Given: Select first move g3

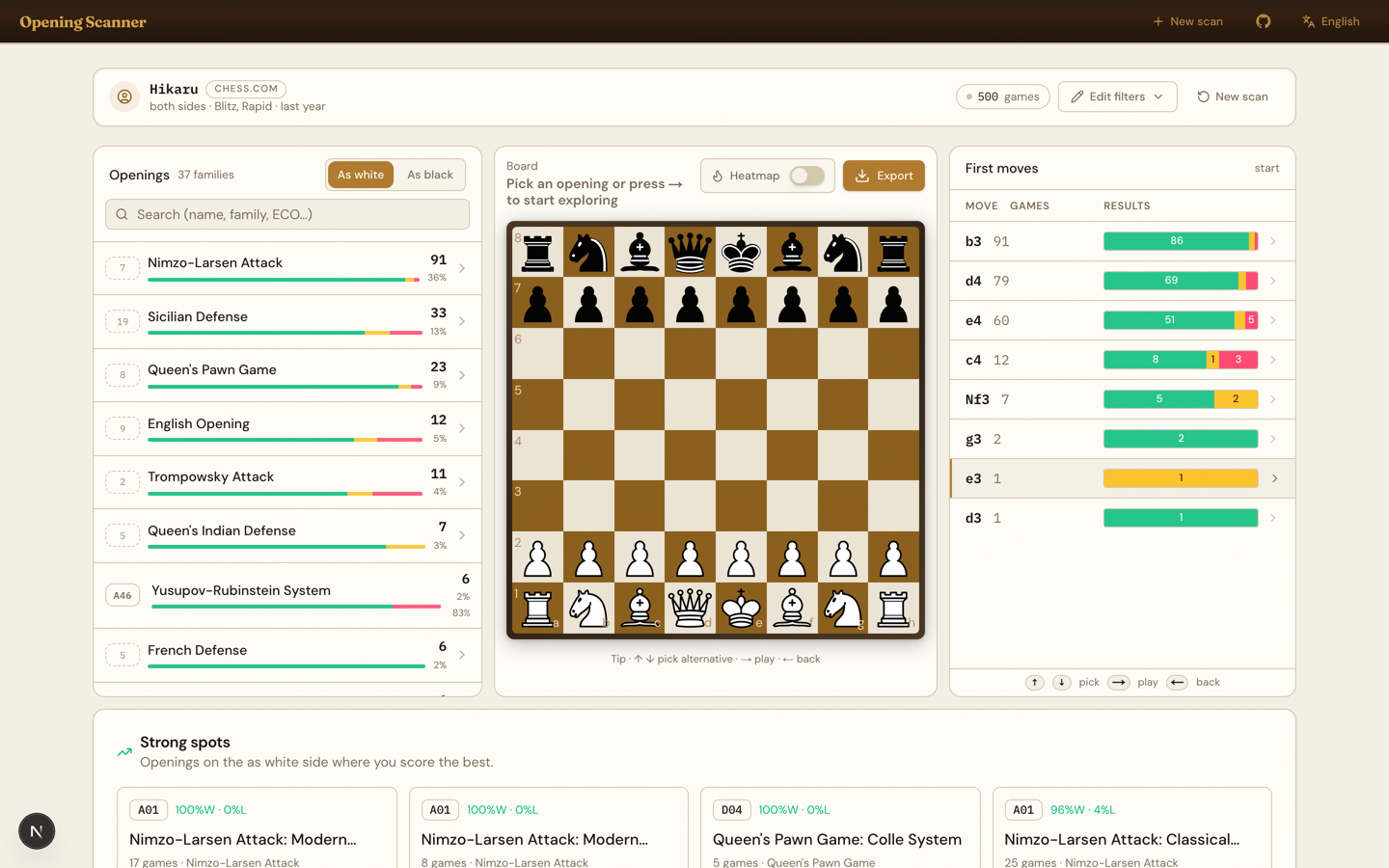Looking at the screenshot, I should click(x=1122, y=439).
